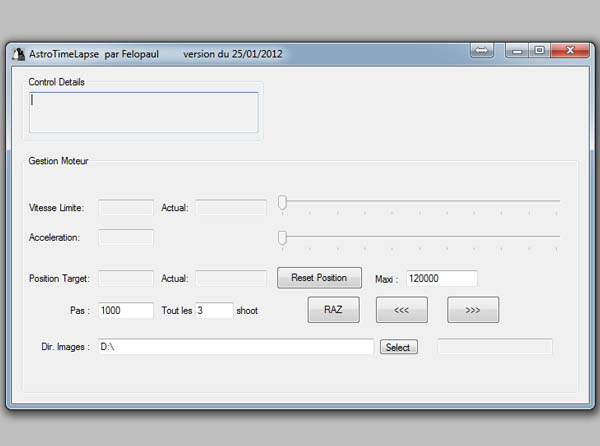Click the Tout les shoot count field

pos(214,311)
